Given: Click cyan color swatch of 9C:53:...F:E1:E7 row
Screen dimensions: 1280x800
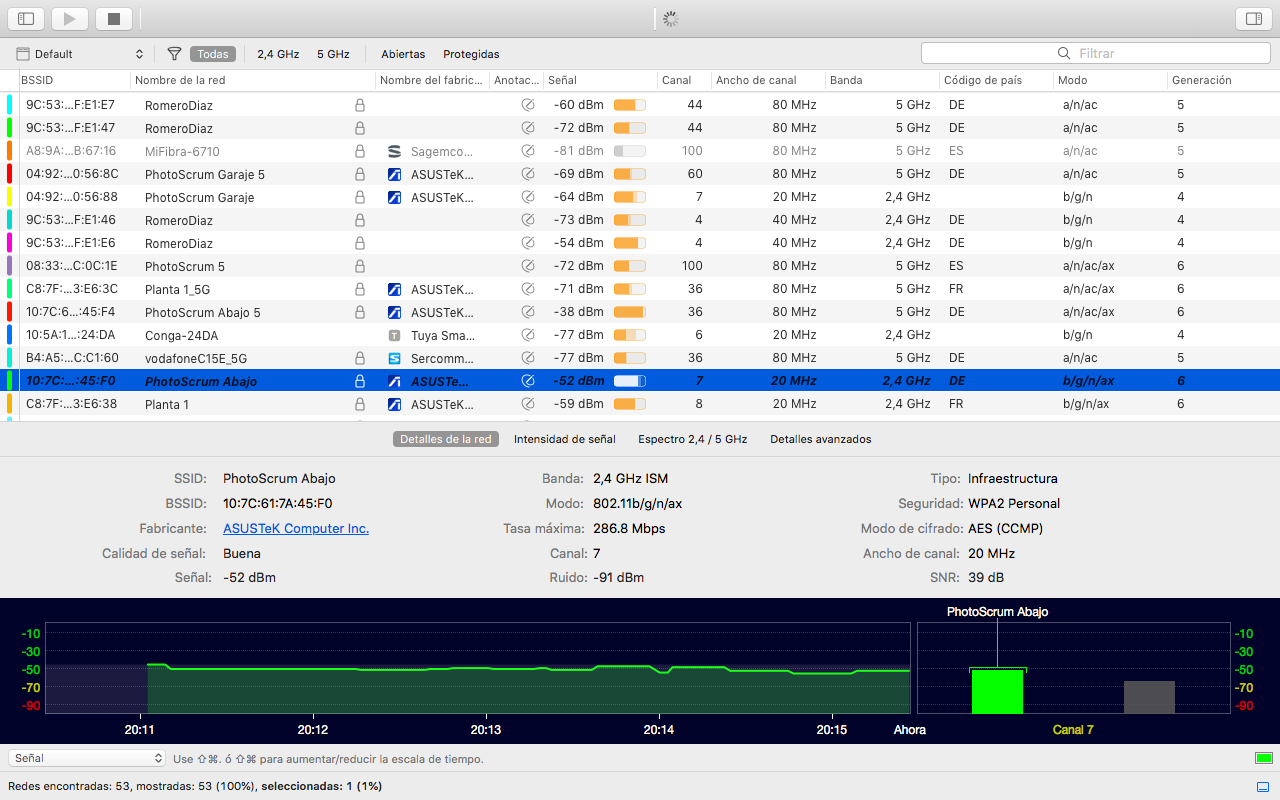Looking at the screenshot, I should [9, 104].
